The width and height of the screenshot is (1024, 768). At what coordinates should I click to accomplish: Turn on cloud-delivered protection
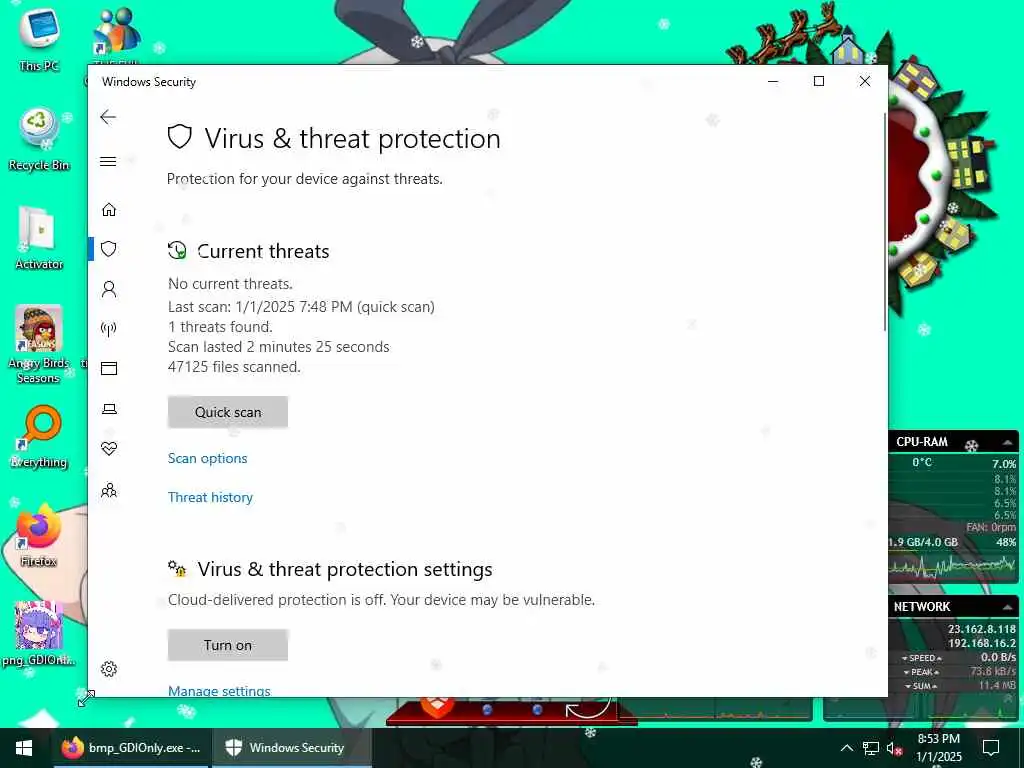tap(228, 645)
